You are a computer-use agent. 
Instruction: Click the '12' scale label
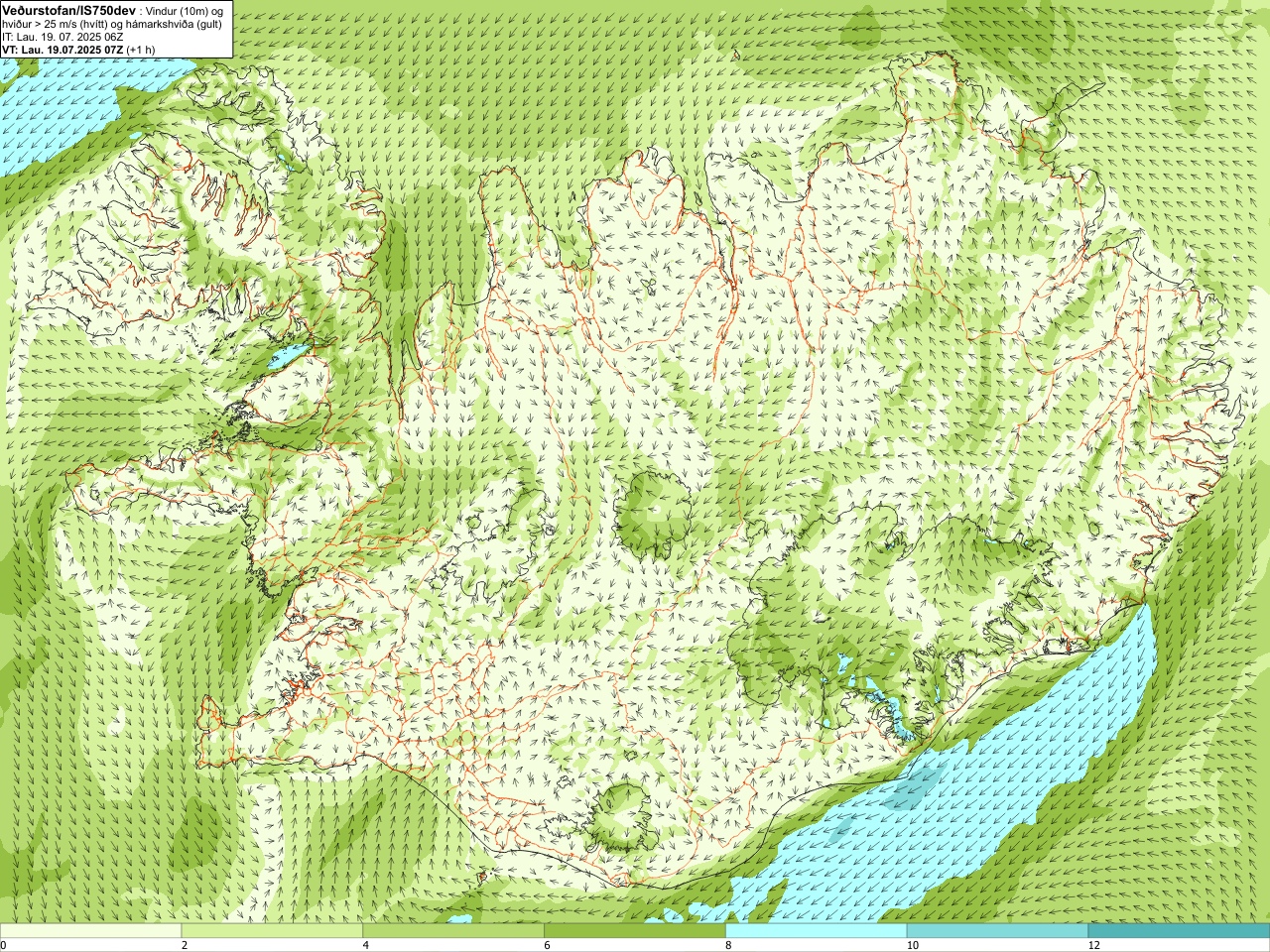[x=1094, y=945]
